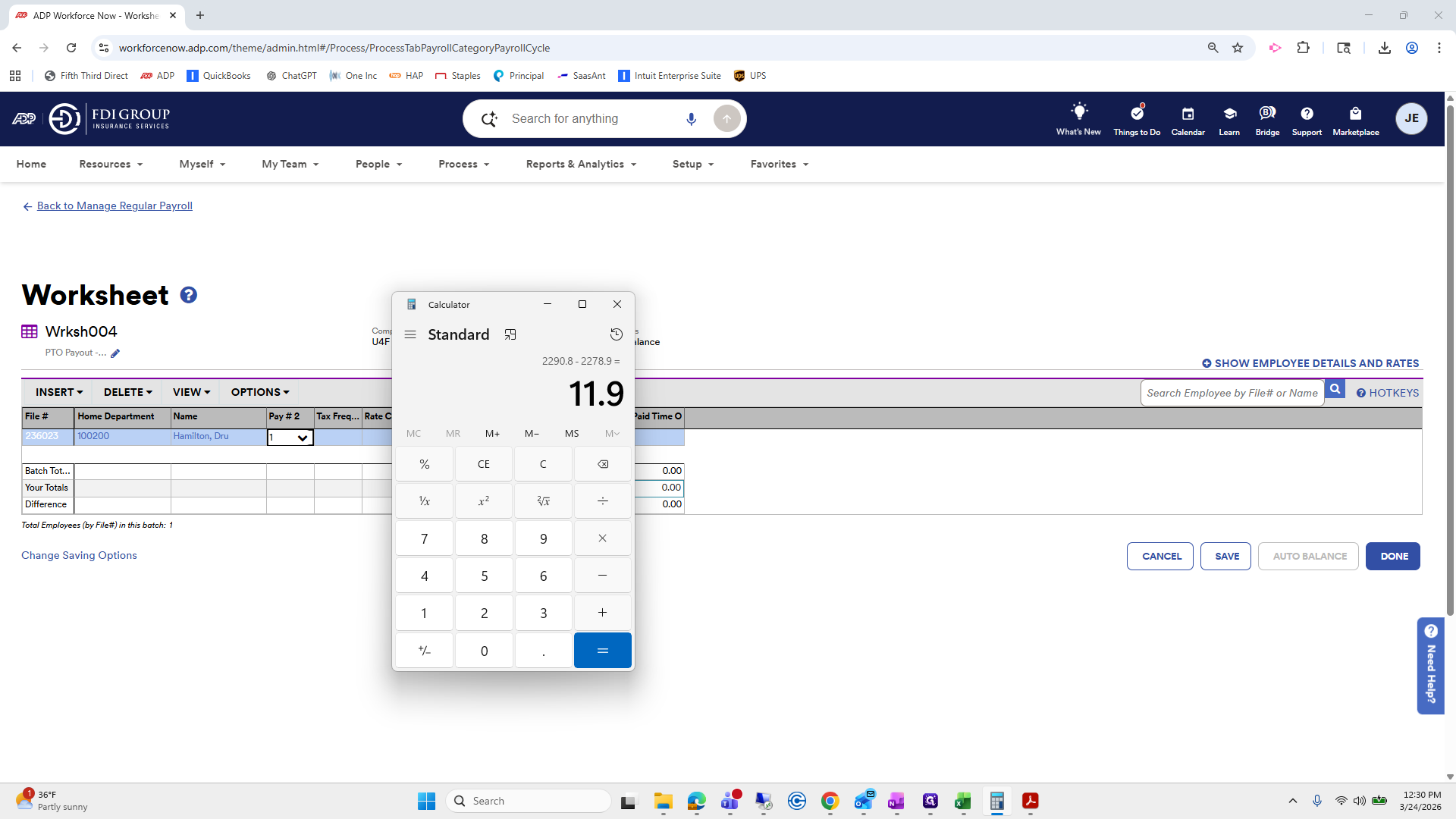1456x819 pixels.
Task: Open Things to Do notifications
Action: (x=1137, y=119)
